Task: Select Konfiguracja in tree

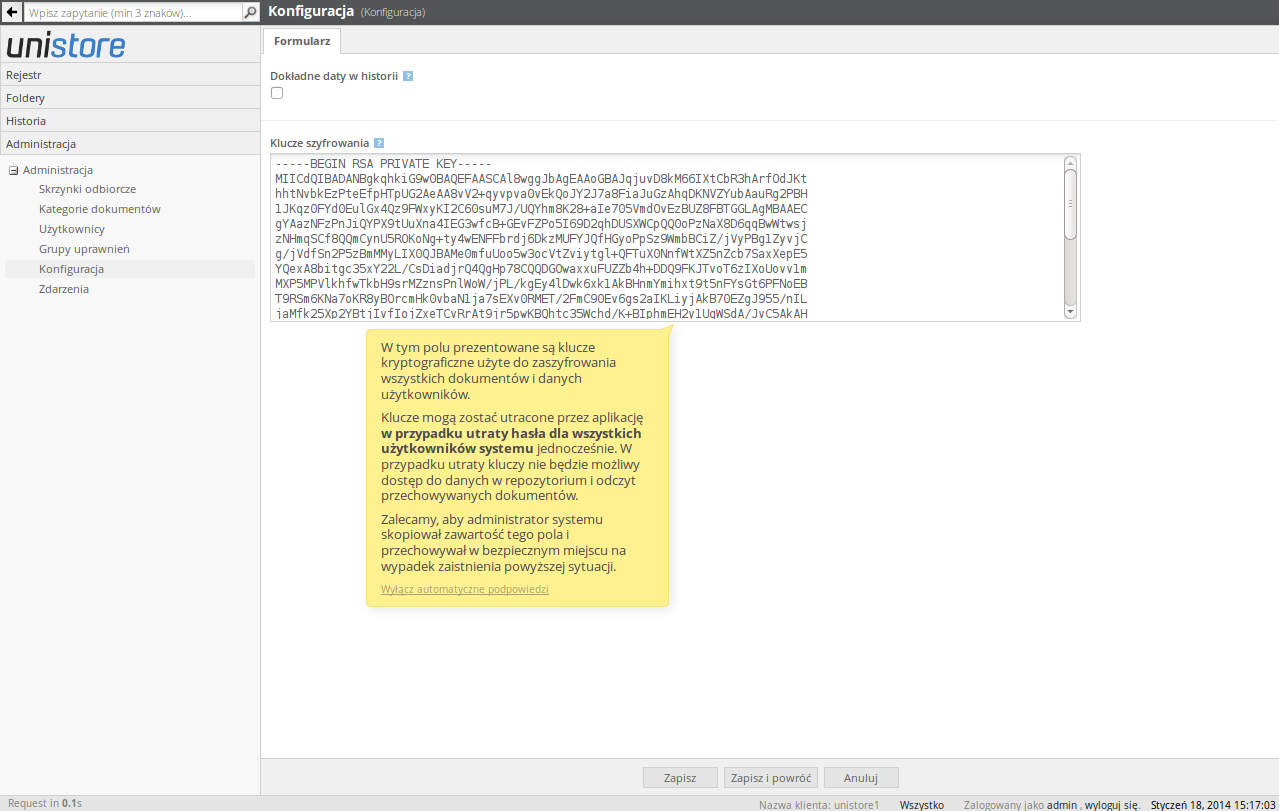Action: click(71, 269)
